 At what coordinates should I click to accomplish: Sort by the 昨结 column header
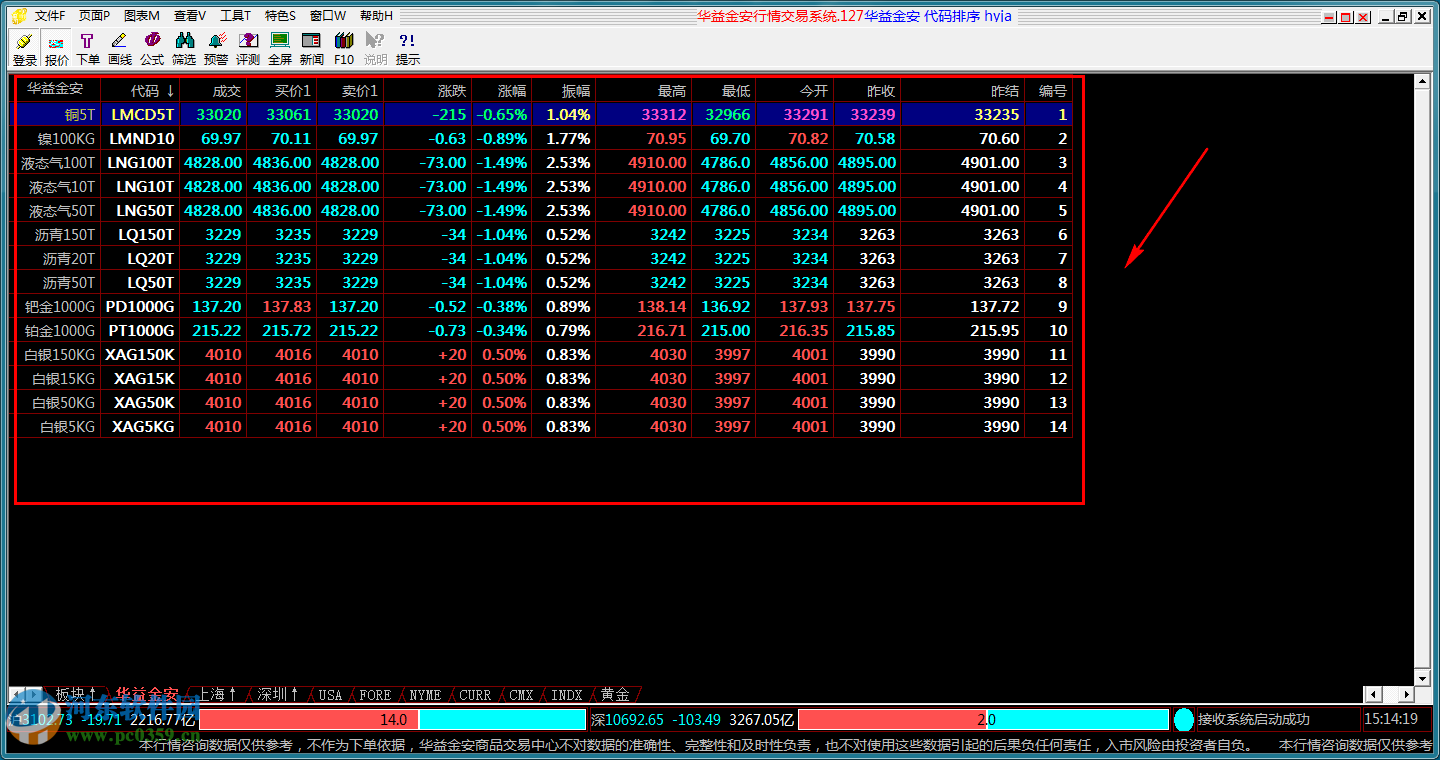pos(962,90)
